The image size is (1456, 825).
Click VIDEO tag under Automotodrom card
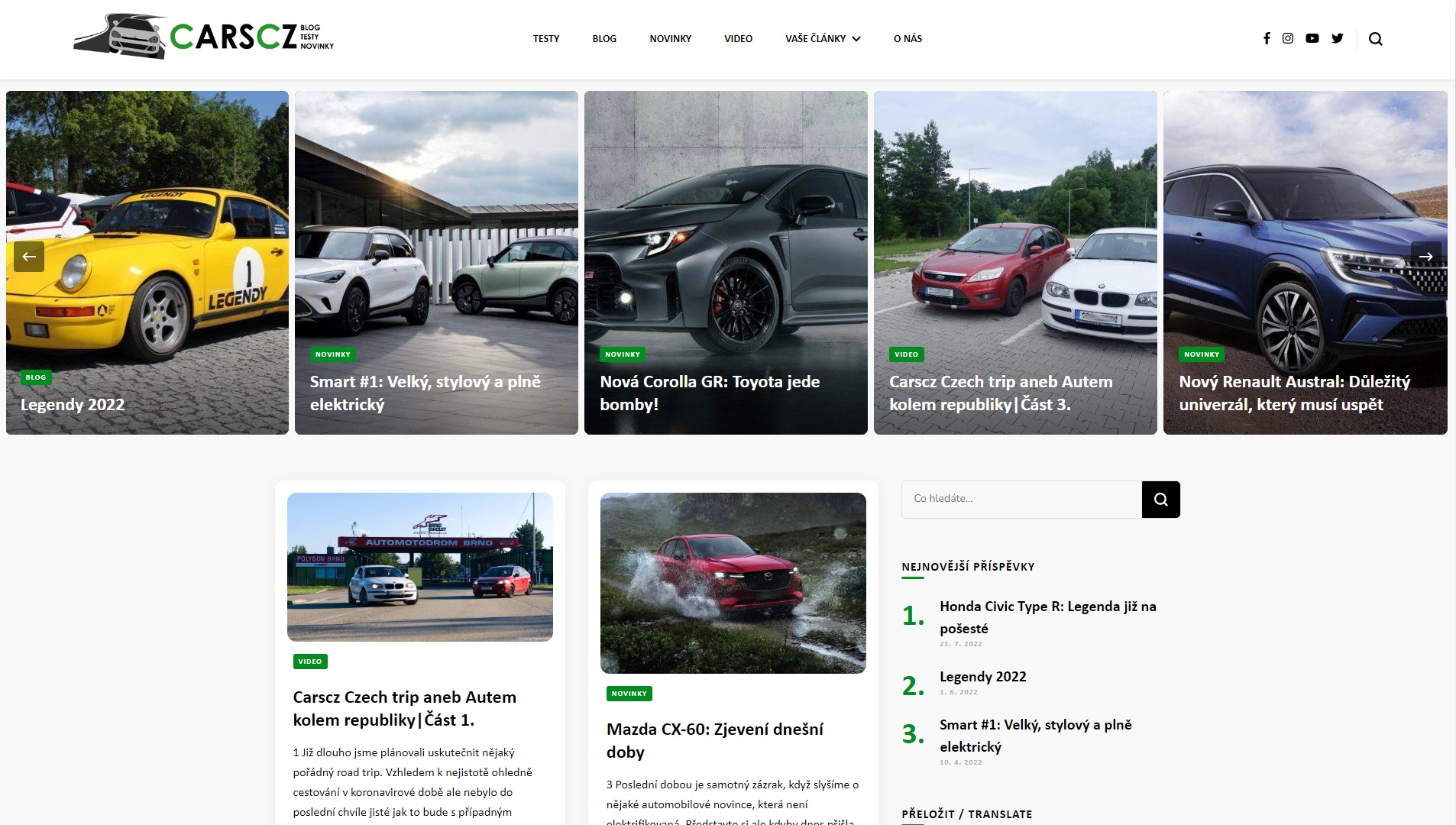tap(310, 662)
